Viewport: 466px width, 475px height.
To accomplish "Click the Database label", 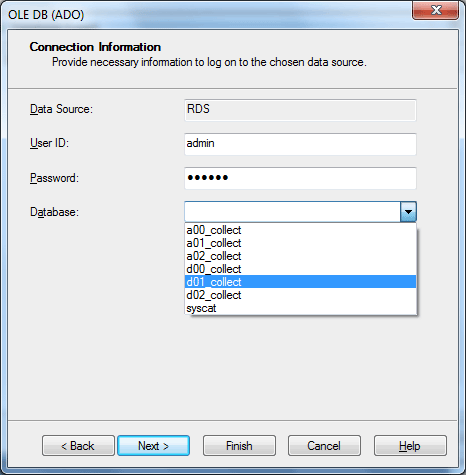I will (54, 212).
